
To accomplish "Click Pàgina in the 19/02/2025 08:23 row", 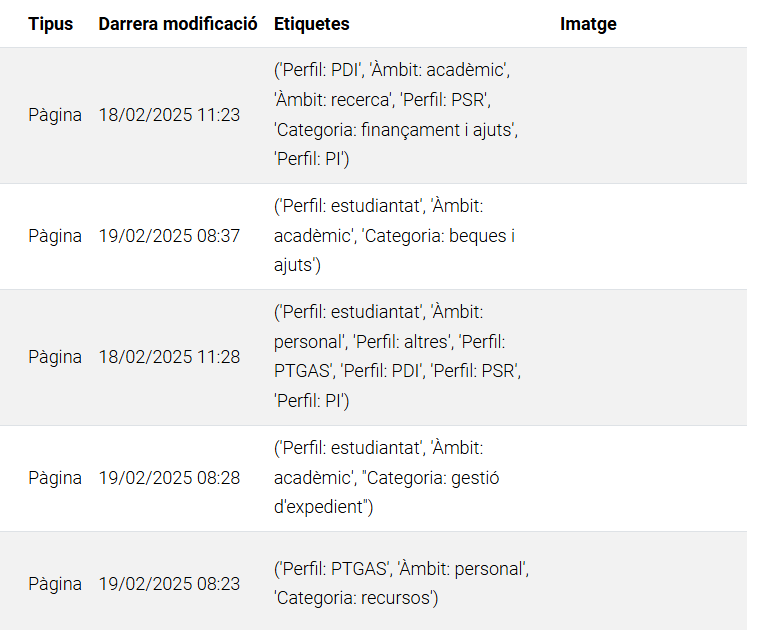I will click(x=55, y=584).
